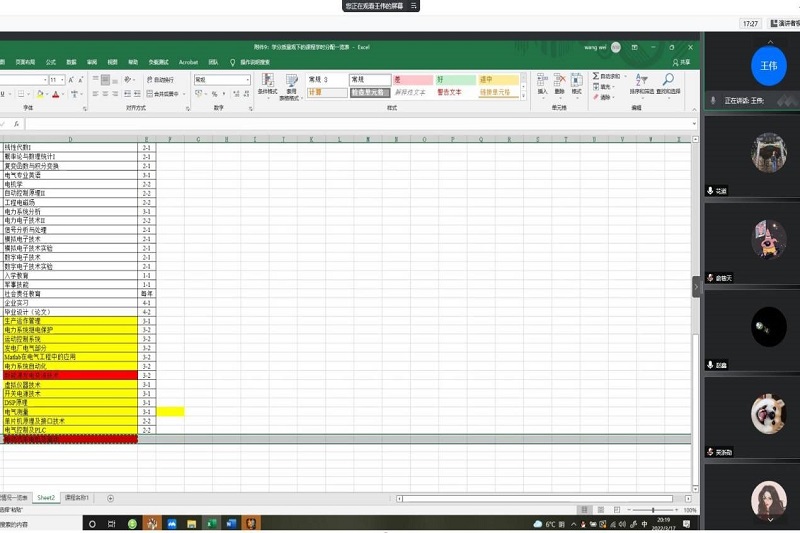The width and height of the screenshot is (800, 533).
Task: Open the font size dropdown showing 11
Action: (62, 80)
